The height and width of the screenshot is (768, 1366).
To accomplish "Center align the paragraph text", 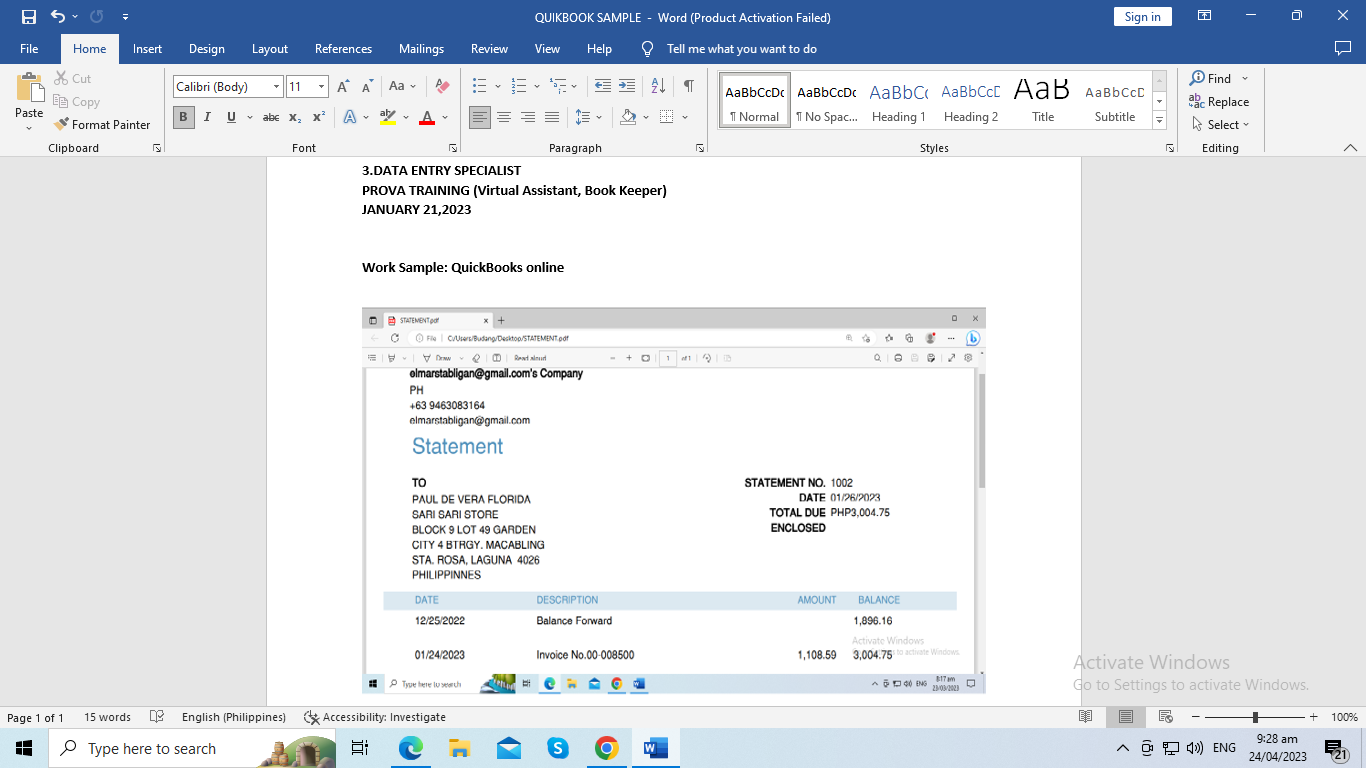I will [504, 117].
